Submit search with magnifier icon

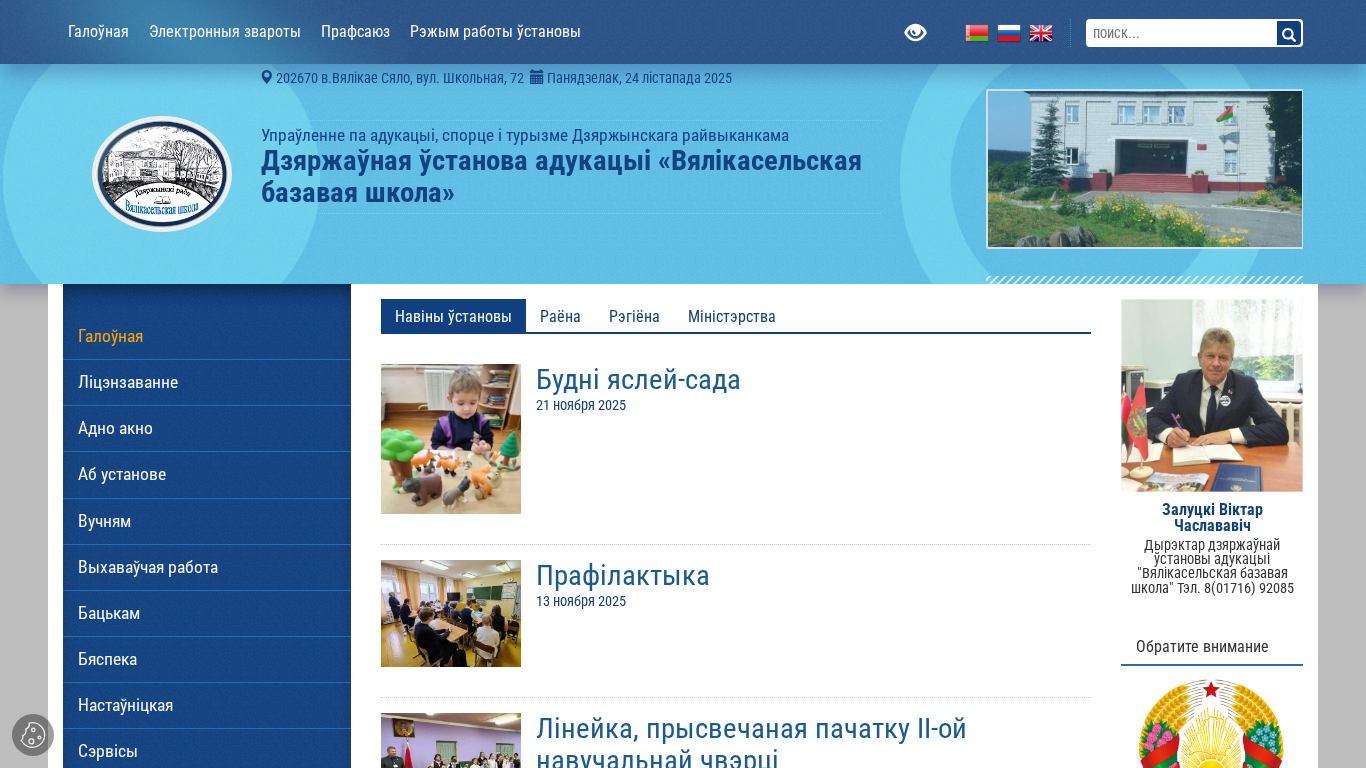pos(1289,33)
